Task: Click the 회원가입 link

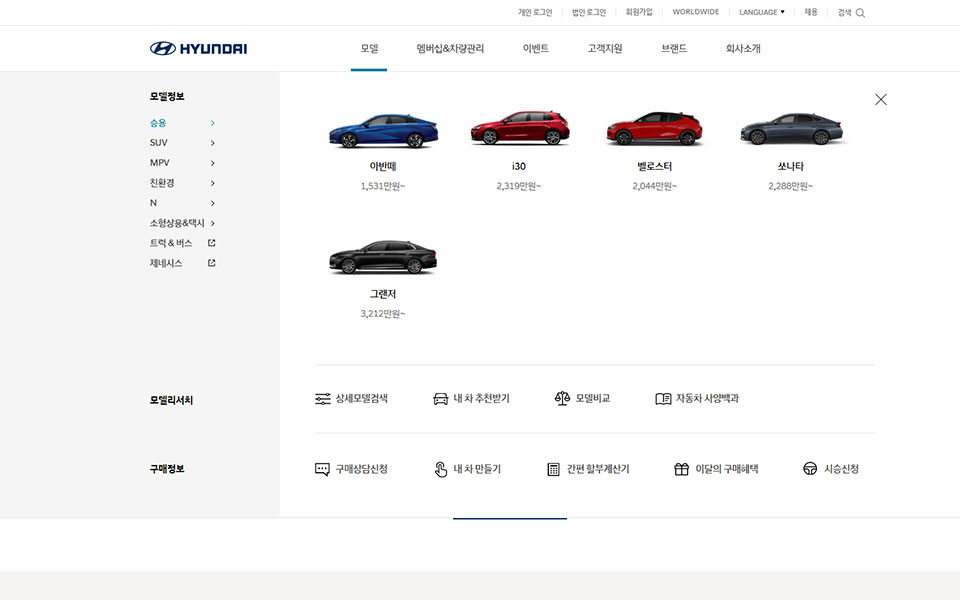Action: click(x=639, y=12)
